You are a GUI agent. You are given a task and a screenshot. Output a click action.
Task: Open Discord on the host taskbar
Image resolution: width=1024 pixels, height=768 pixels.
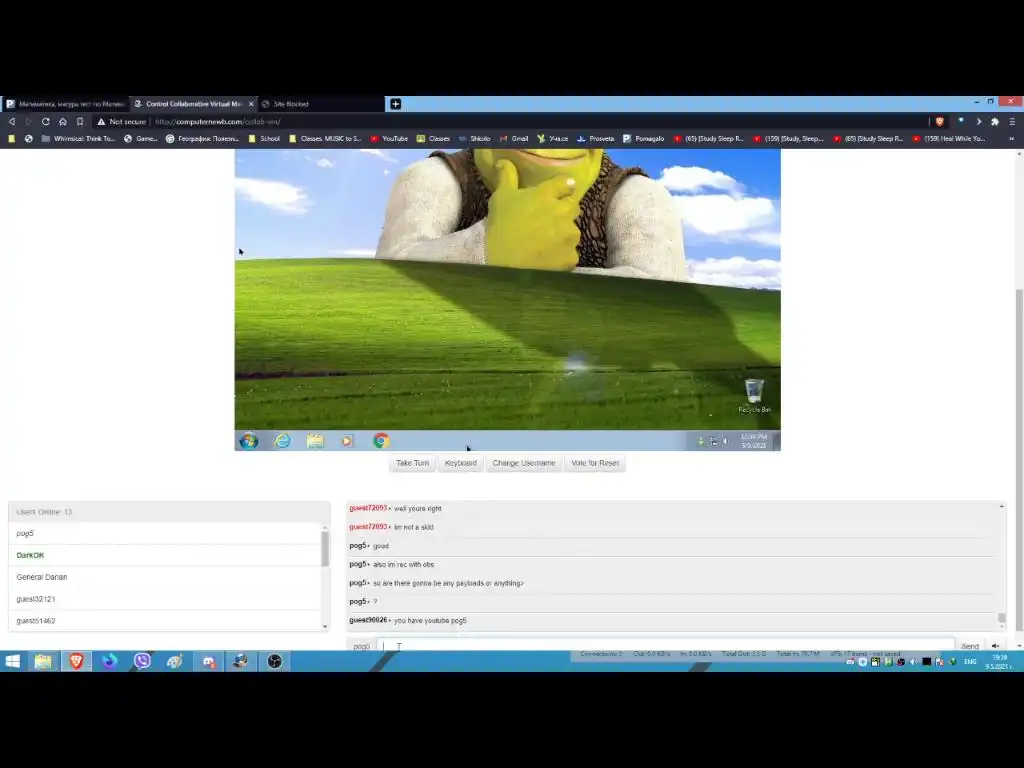208,662
